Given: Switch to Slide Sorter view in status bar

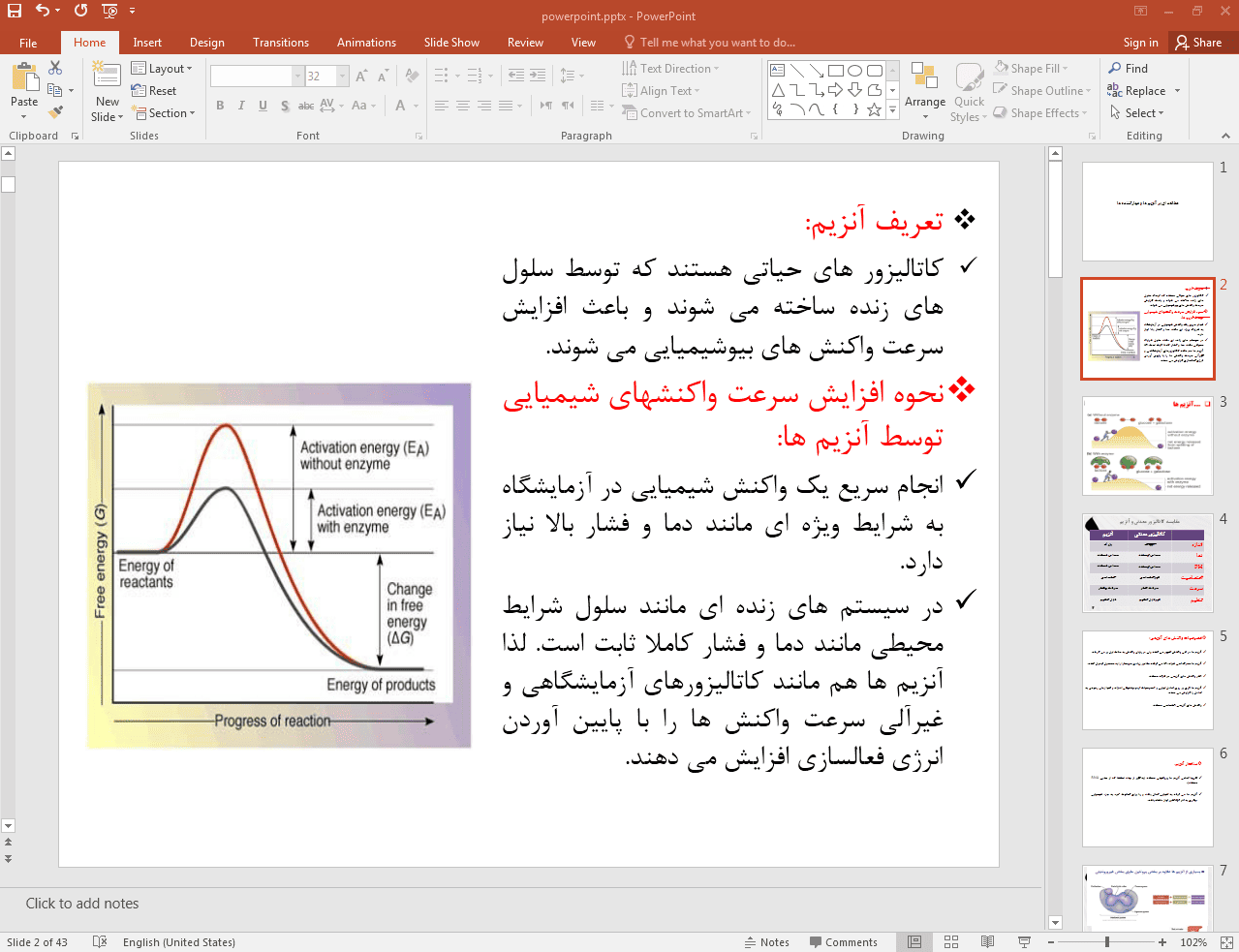Looking at the screenshot, I should click(951, 941).
